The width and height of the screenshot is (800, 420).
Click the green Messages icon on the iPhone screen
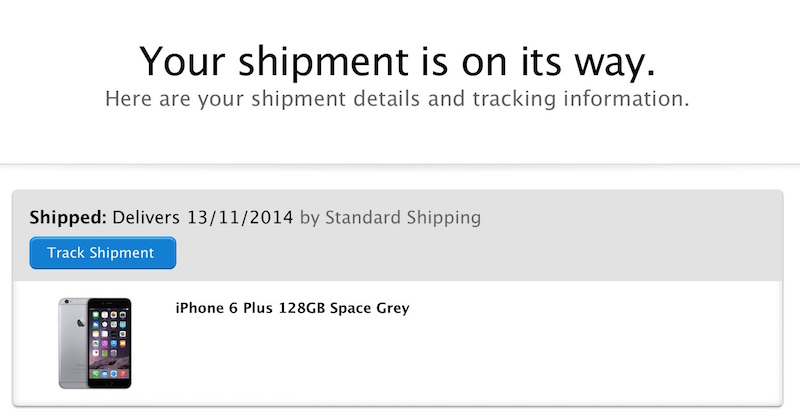95,315
